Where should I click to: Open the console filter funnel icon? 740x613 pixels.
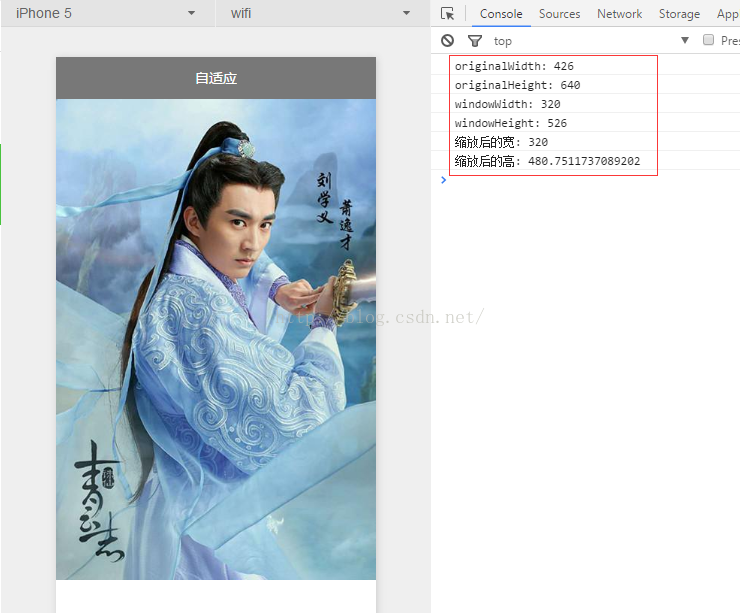475,41
